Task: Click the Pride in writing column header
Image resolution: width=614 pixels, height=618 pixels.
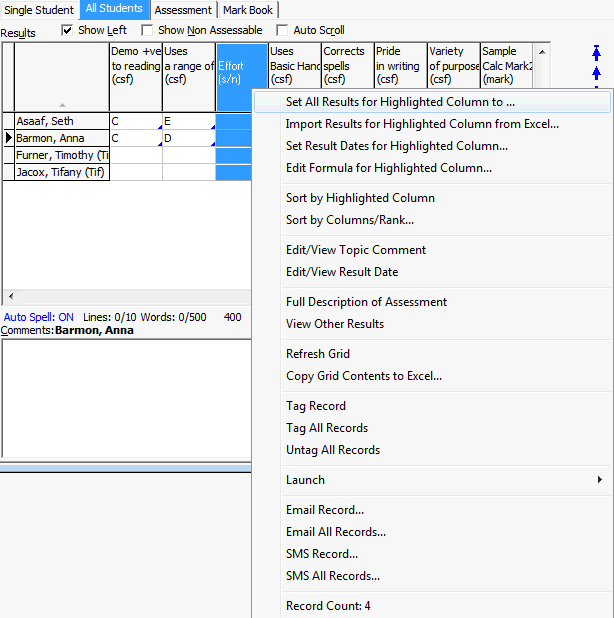Action: 401,65
